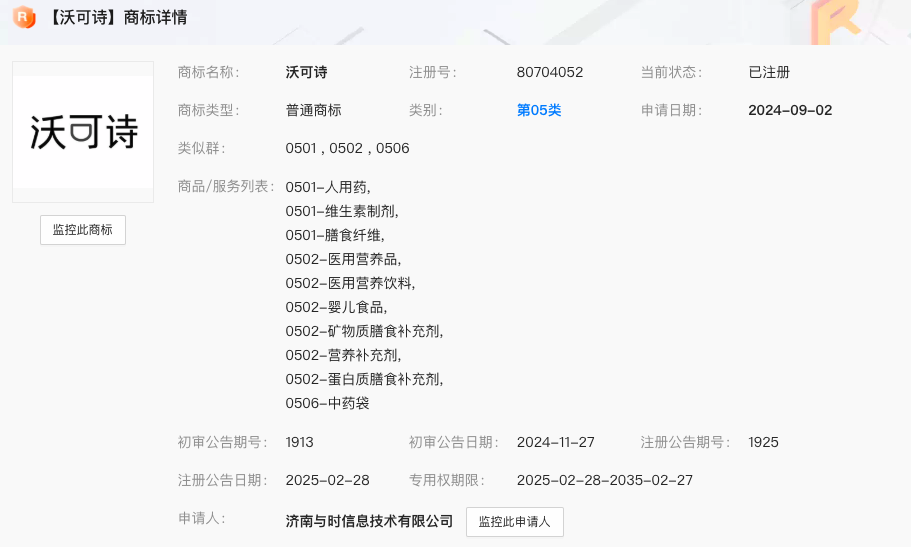Click the 商品/服务列表 label

click(226, 186)
